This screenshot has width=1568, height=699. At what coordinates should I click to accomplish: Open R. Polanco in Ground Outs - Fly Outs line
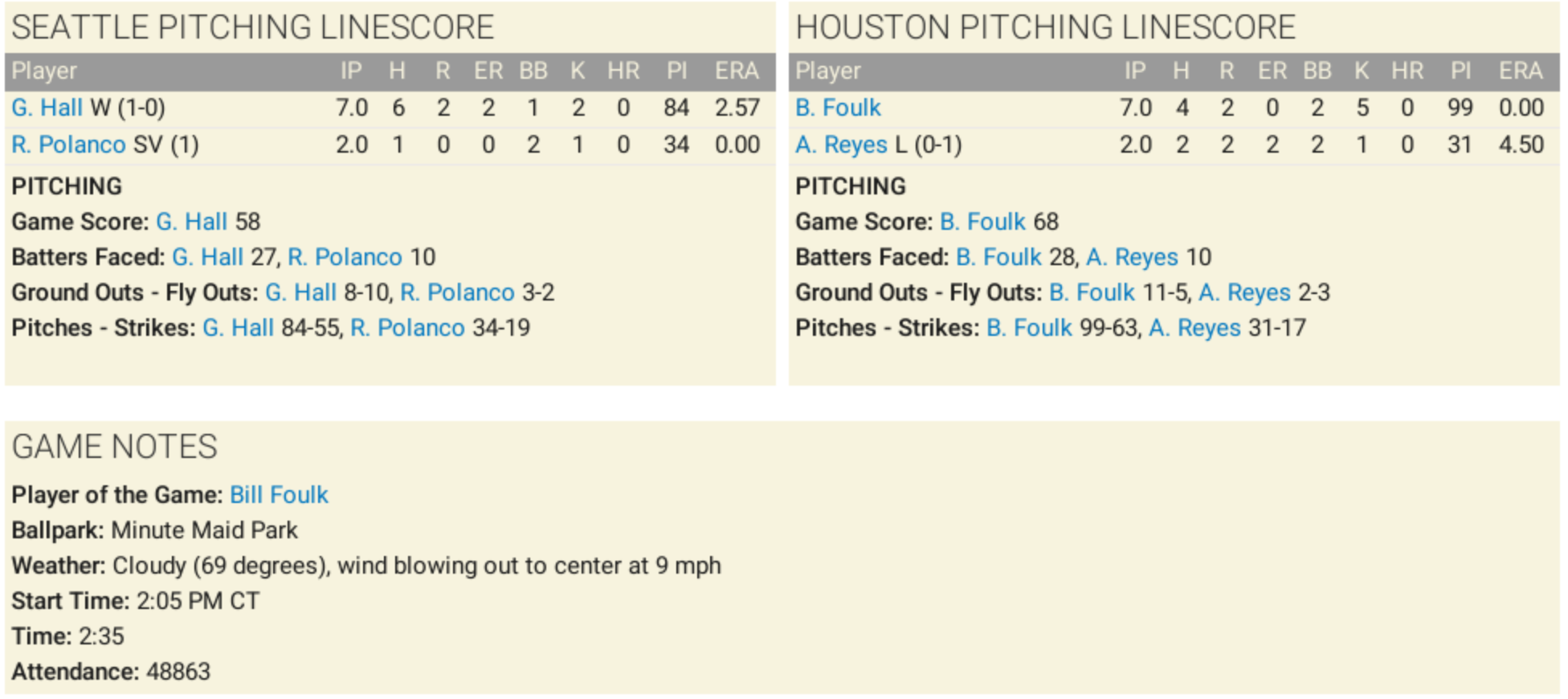457,292
